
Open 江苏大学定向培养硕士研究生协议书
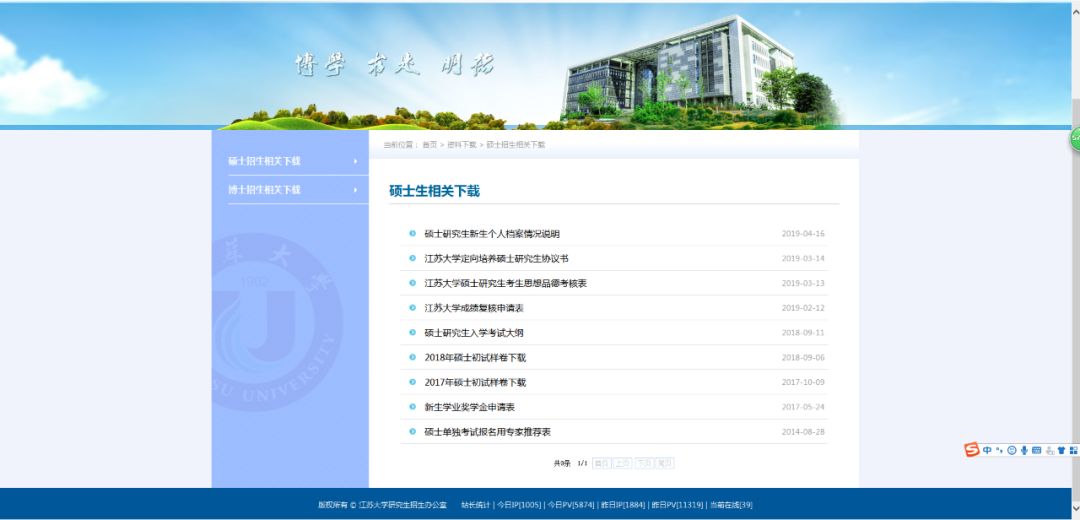(x=496, y=259)
